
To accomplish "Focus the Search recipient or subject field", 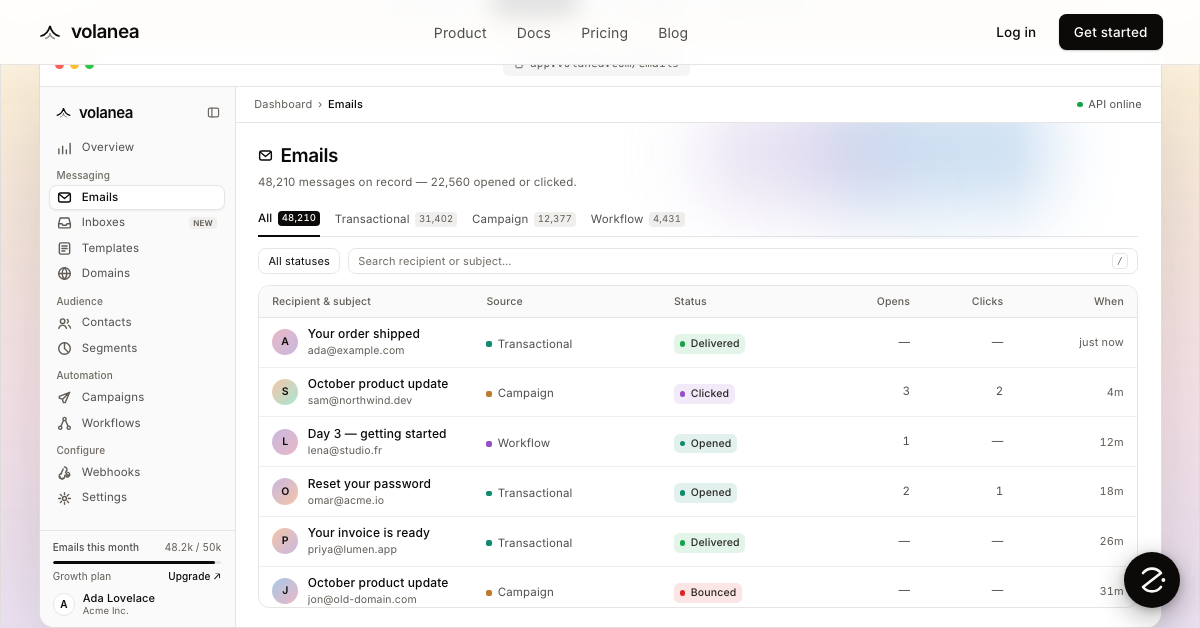I will (x=743, y=261).
